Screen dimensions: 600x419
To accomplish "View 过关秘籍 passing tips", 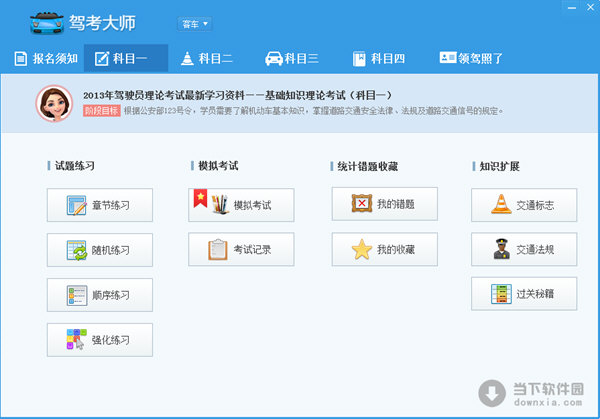I will pyautogui.click(x=524, y=293).
